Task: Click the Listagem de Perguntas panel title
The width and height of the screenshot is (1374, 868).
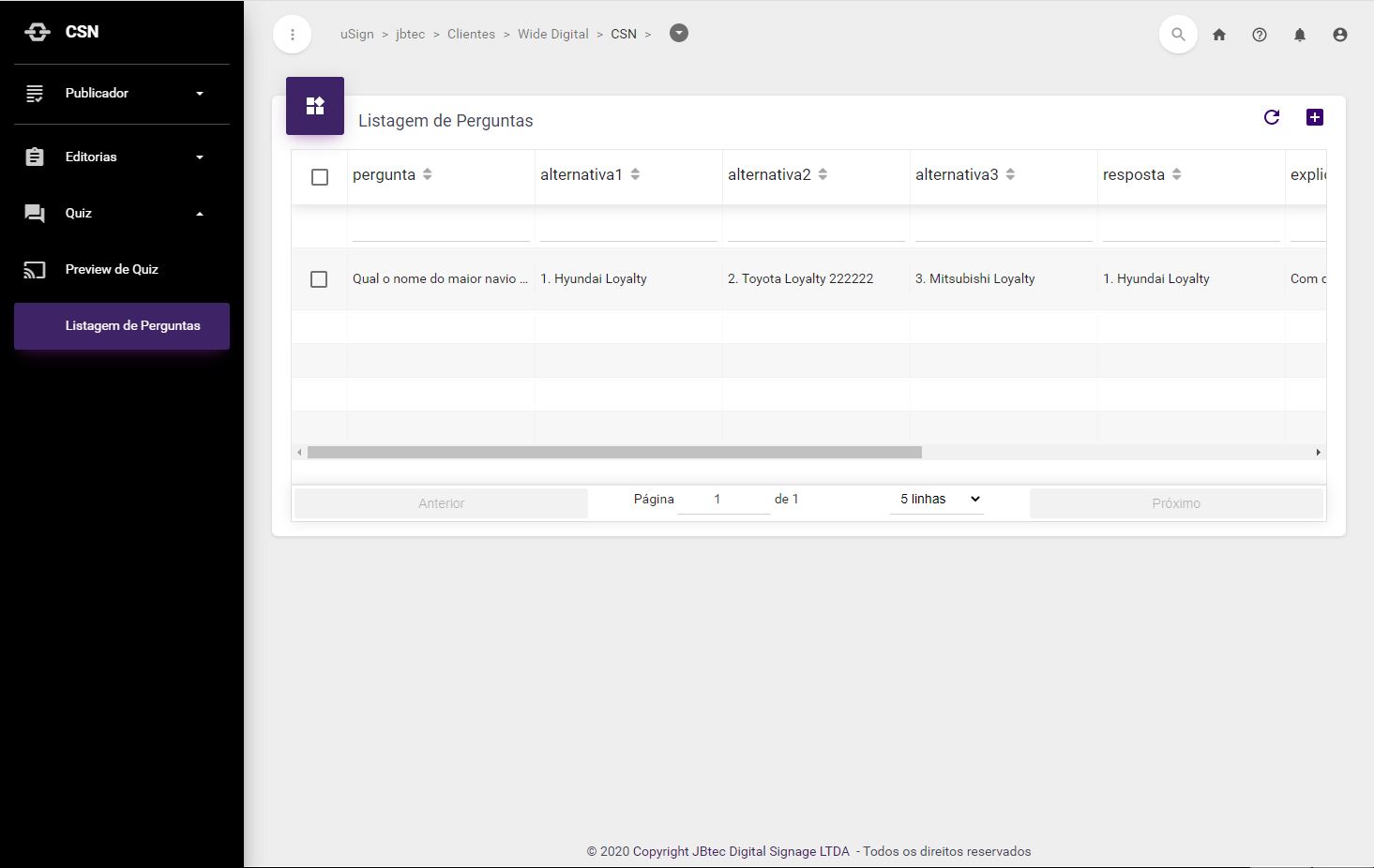Action: point(445,121)
